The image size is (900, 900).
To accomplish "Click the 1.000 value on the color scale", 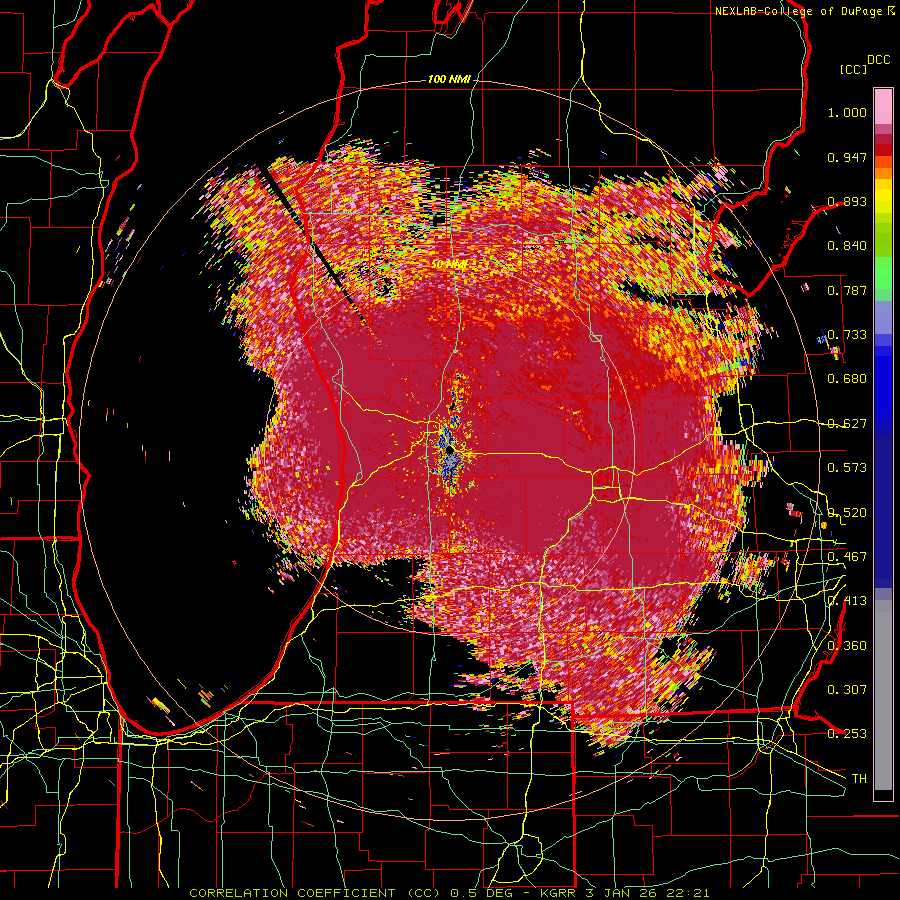I will 847,112.
